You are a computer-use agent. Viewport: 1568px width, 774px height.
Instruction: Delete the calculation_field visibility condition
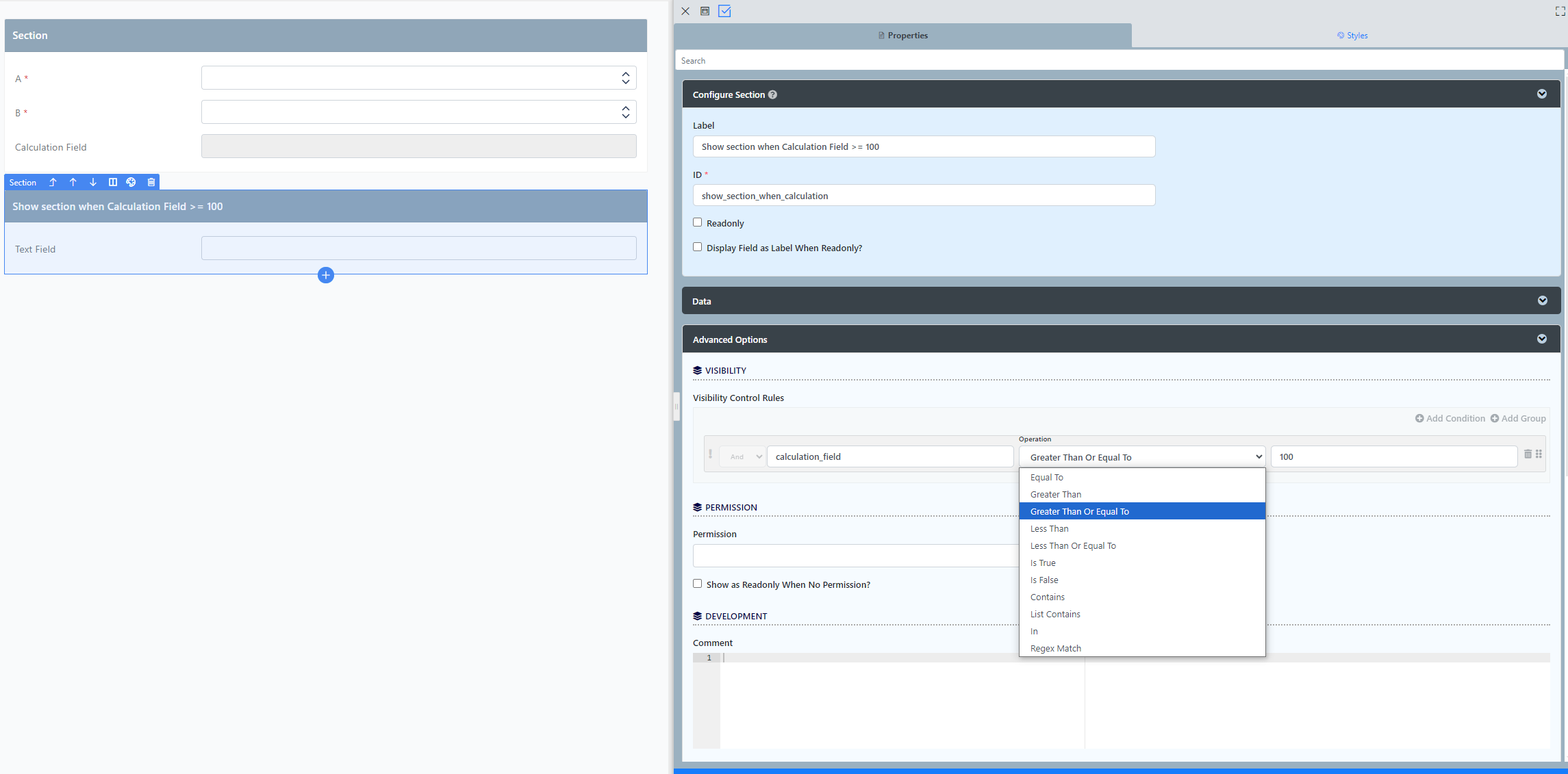[1528, 454]
